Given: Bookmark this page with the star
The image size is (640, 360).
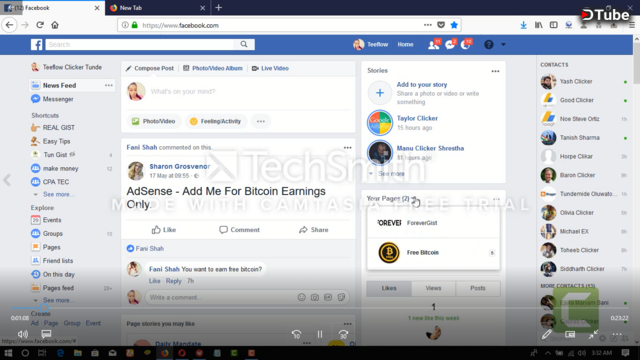Looking at the screenshot, I should coord(454,25).
